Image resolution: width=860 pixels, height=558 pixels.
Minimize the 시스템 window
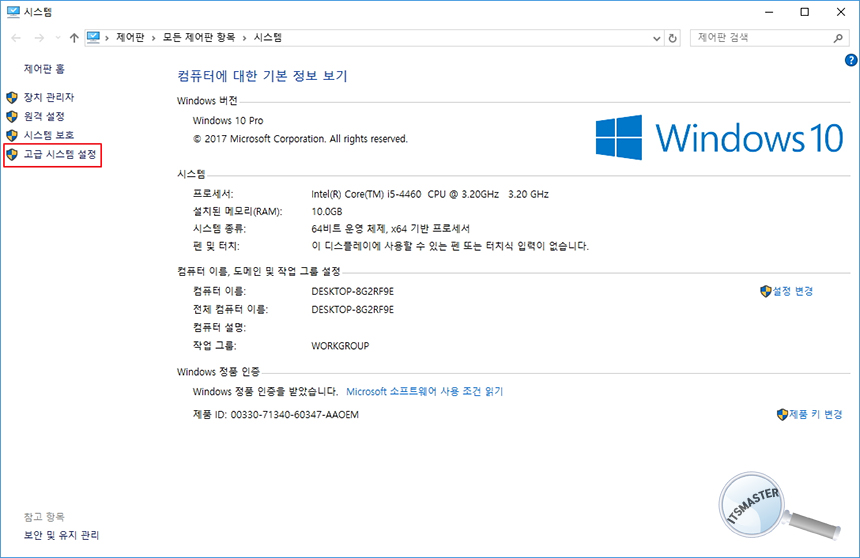pyautogui.click(x=769, y=12)
